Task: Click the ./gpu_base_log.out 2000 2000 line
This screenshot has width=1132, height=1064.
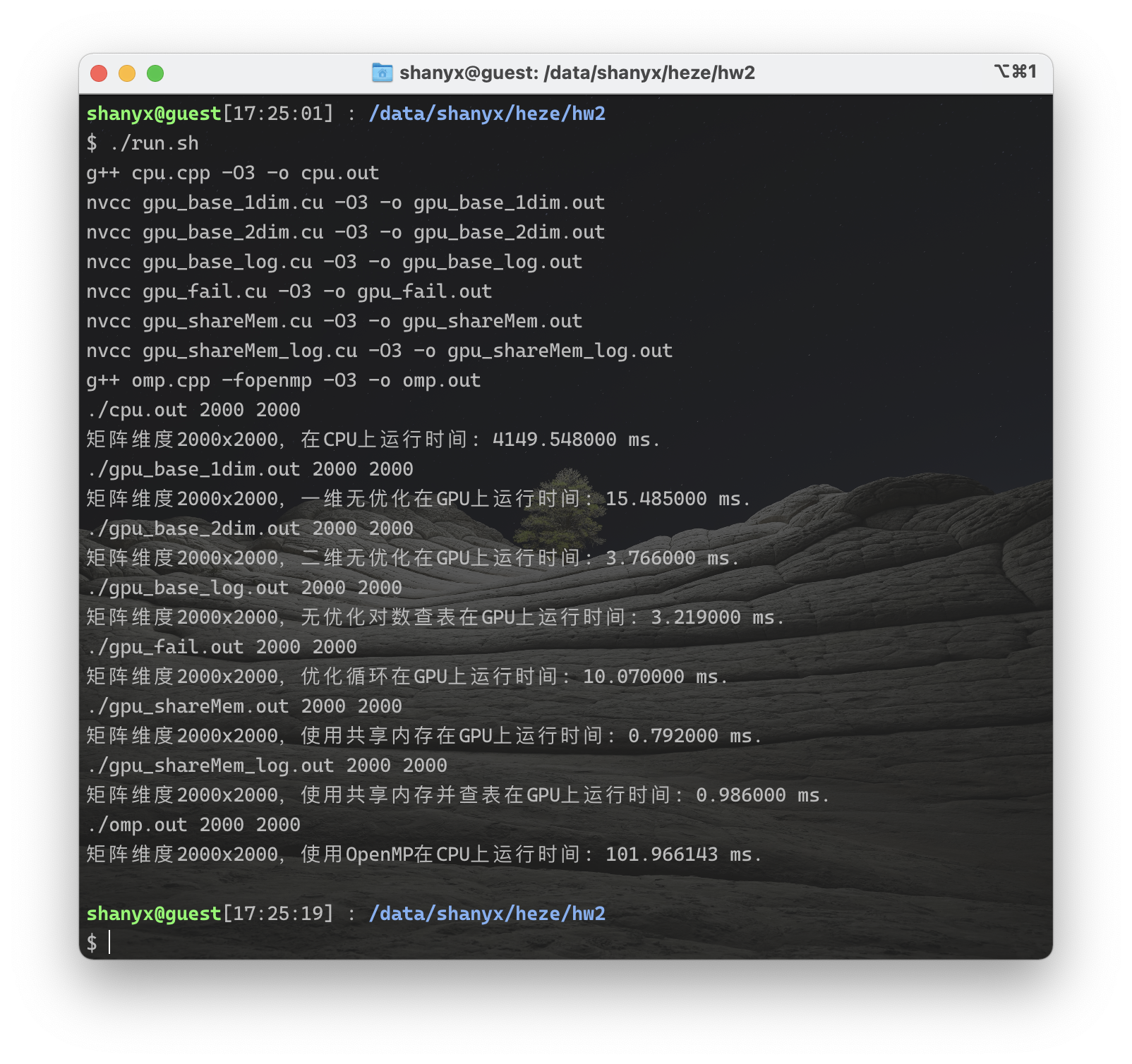Action: click(x=244, y=588)
